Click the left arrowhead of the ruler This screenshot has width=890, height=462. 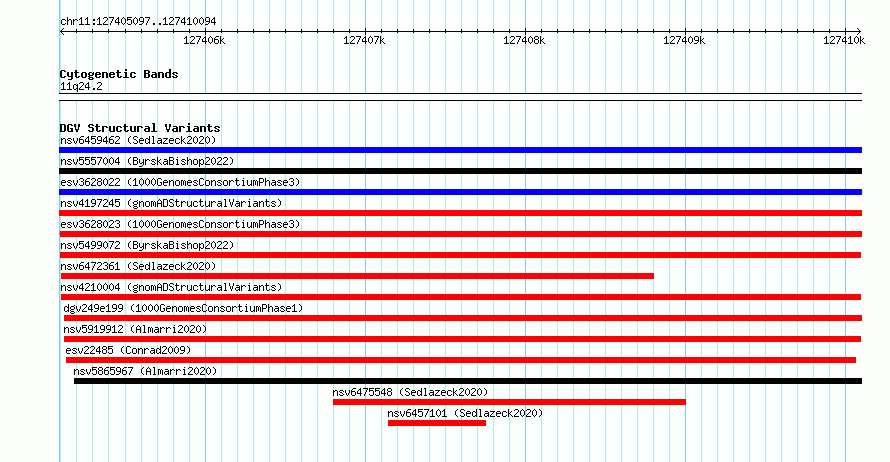click(62, 32)
